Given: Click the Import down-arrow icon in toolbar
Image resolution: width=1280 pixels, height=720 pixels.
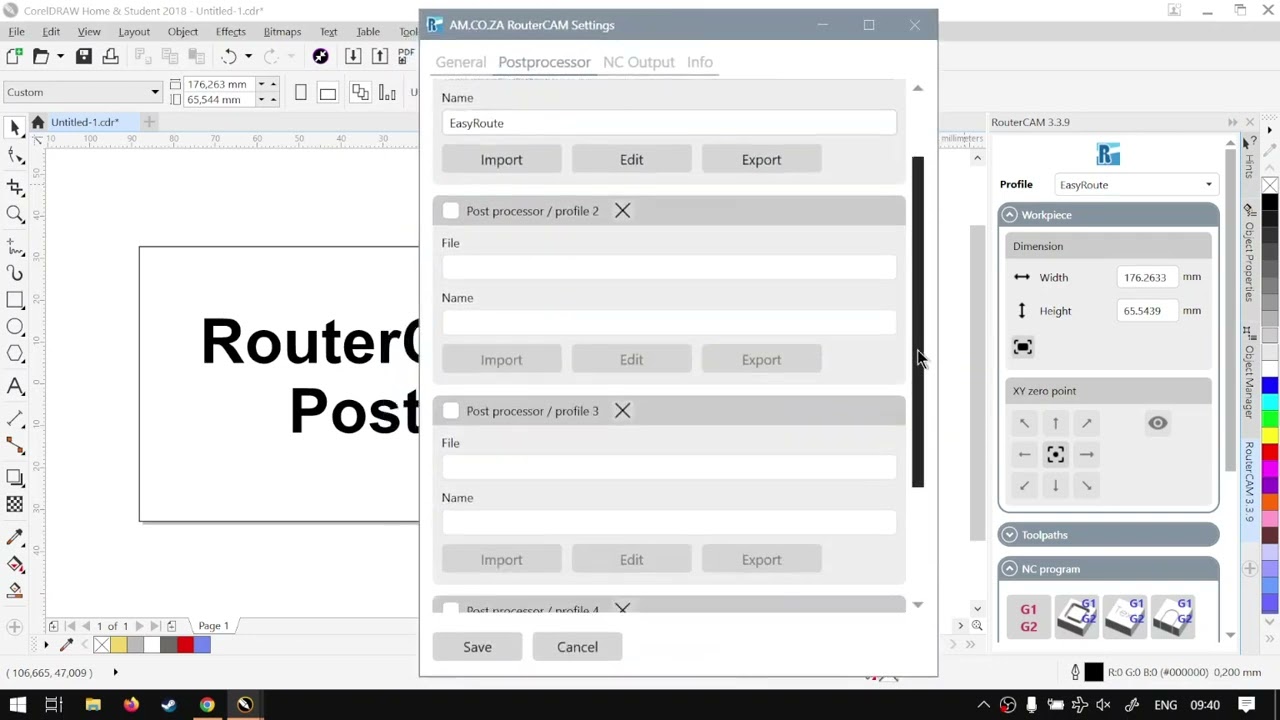Looking at the screenshot, I should click(353, 57).
